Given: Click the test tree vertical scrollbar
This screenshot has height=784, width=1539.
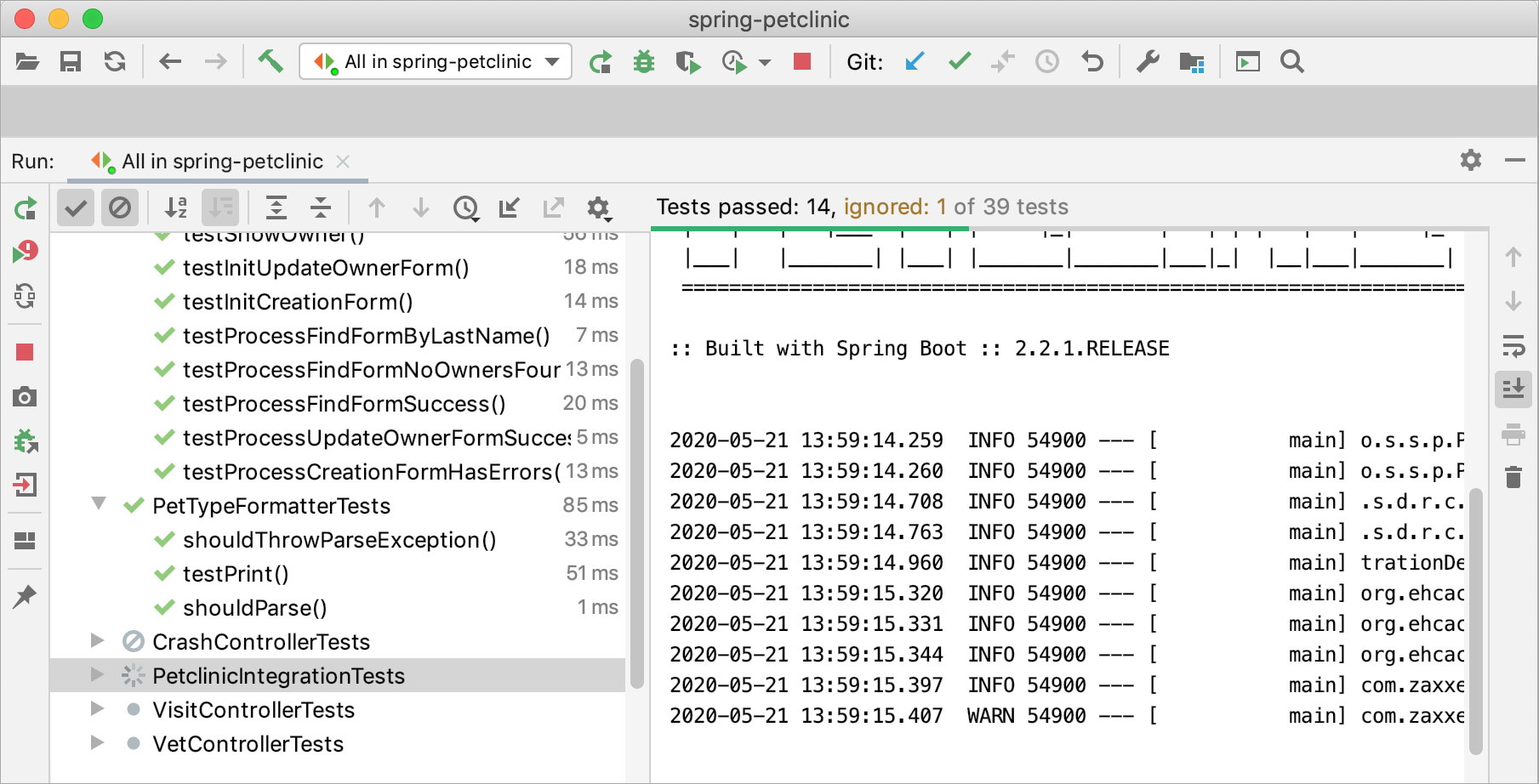Looking at the screenshot, I should click(x=636, y=524).
